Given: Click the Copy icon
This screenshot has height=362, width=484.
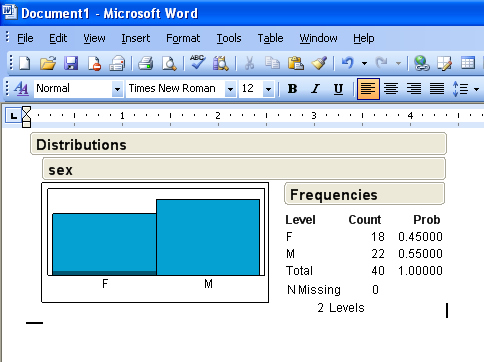Looking at the screenshot, I should point(272,63).
